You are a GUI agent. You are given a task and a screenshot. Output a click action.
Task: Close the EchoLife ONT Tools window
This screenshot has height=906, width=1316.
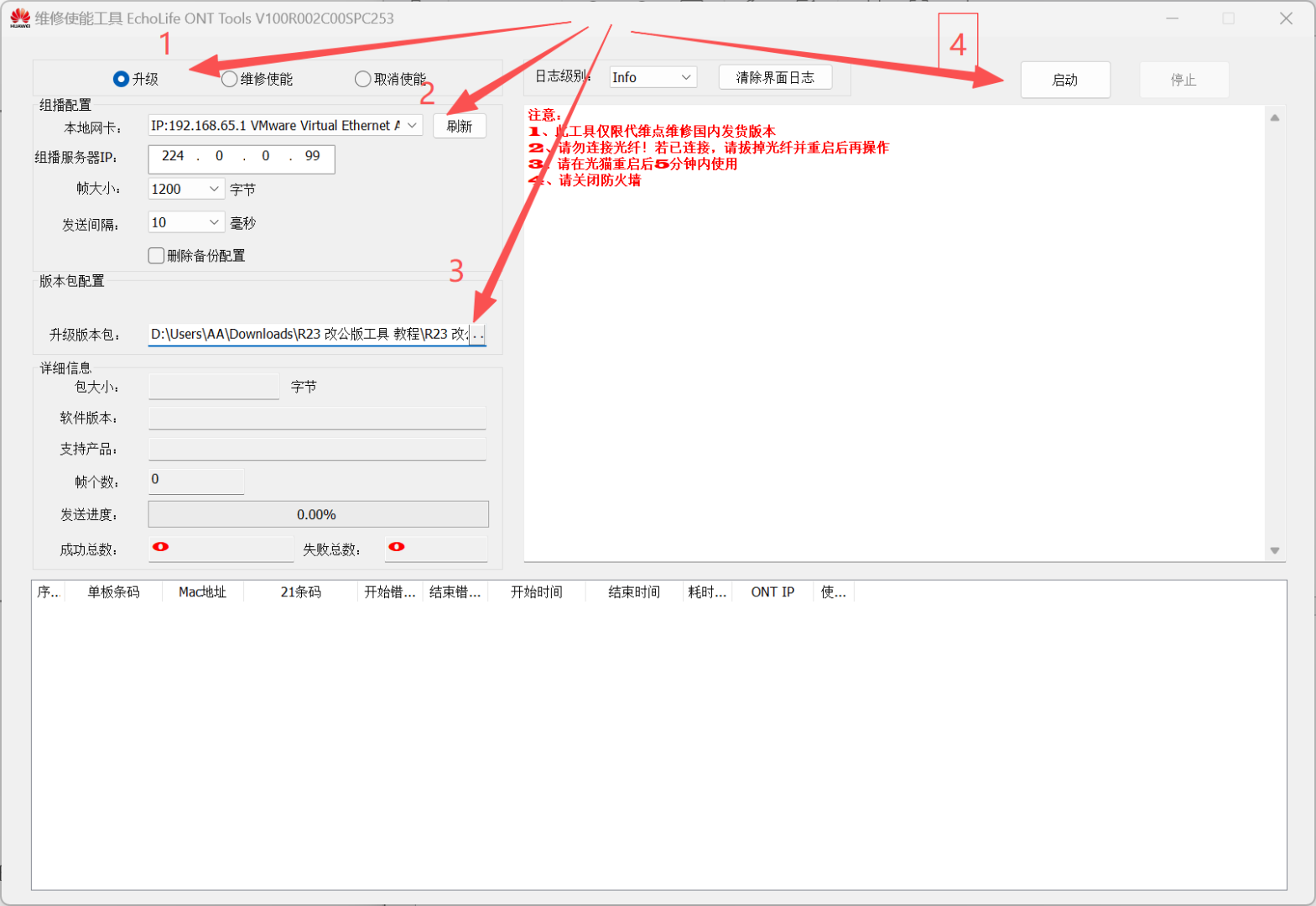1286,18
